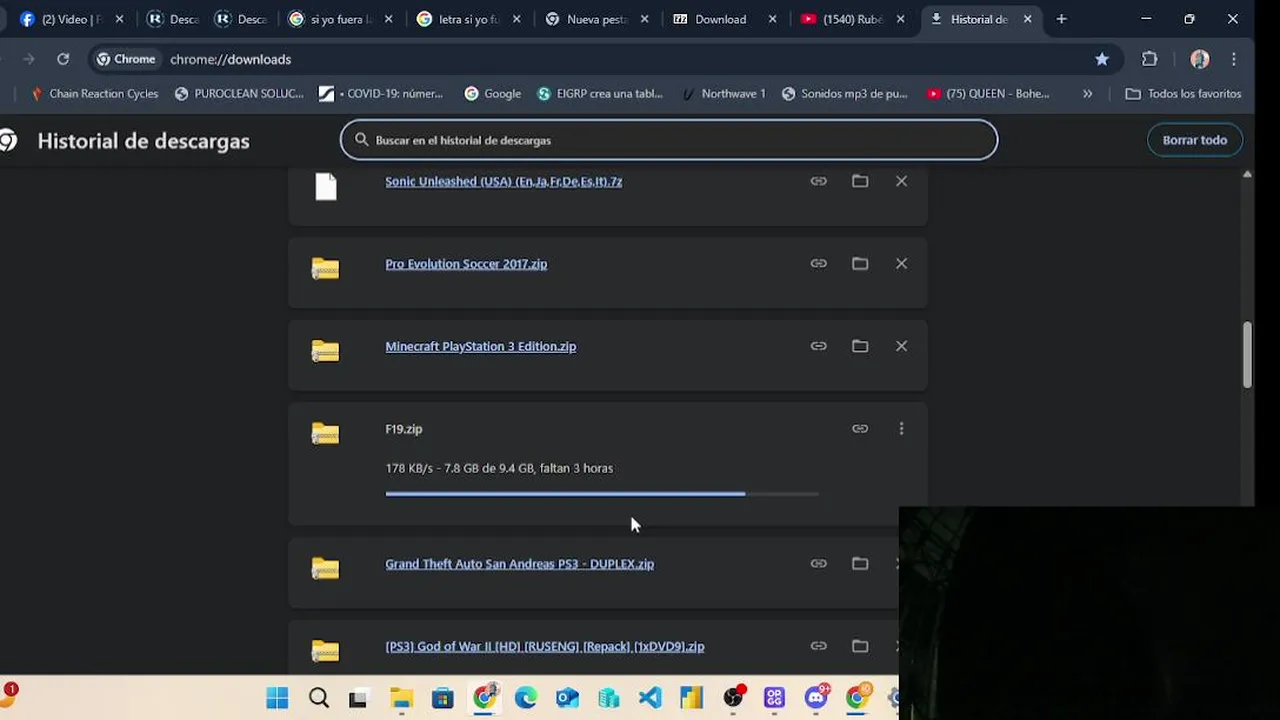The height and width of the screenshot is (720, 1280).
Task: Open Google bookmark
Action: point(493,93)
